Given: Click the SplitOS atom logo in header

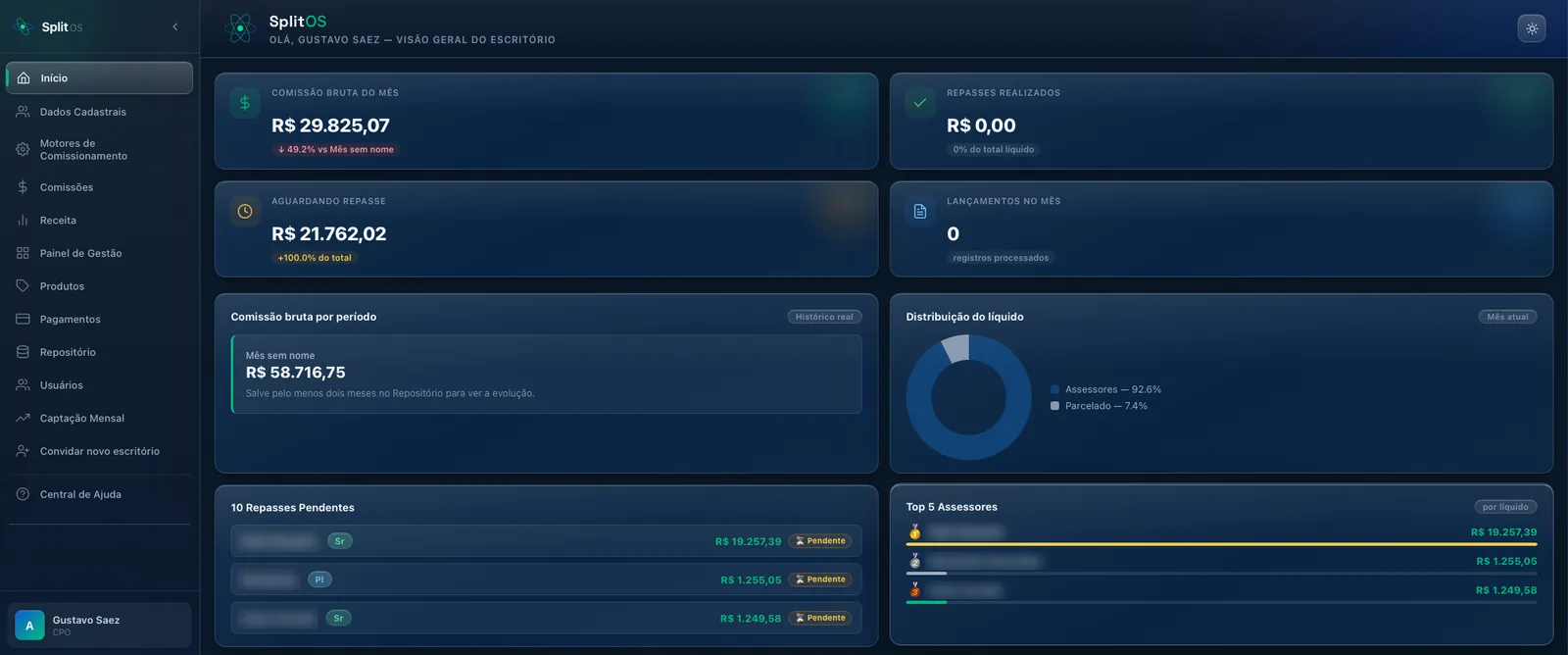Looking at the screenshot, I should coord(240,28).
